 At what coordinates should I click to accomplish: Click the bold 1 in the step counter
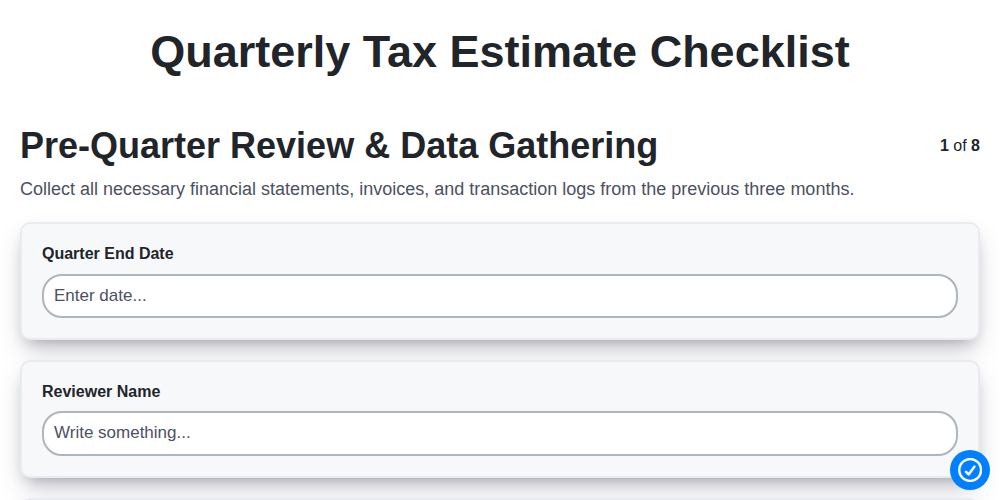tap(945, 145)
